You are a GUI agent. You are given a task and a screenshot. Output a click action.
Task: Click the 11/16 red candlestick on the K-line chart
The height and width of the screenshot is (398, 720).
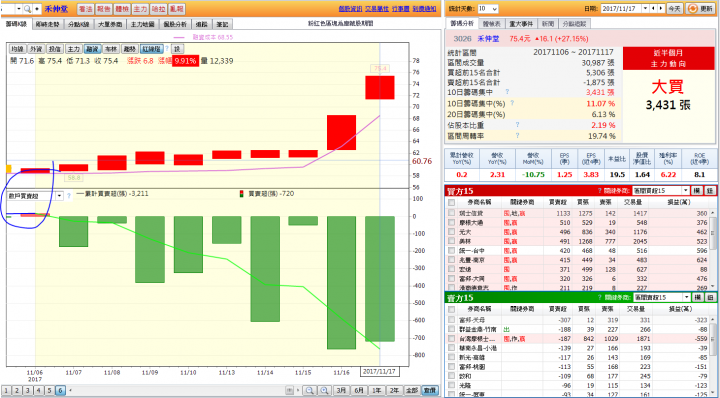(341, 133)
